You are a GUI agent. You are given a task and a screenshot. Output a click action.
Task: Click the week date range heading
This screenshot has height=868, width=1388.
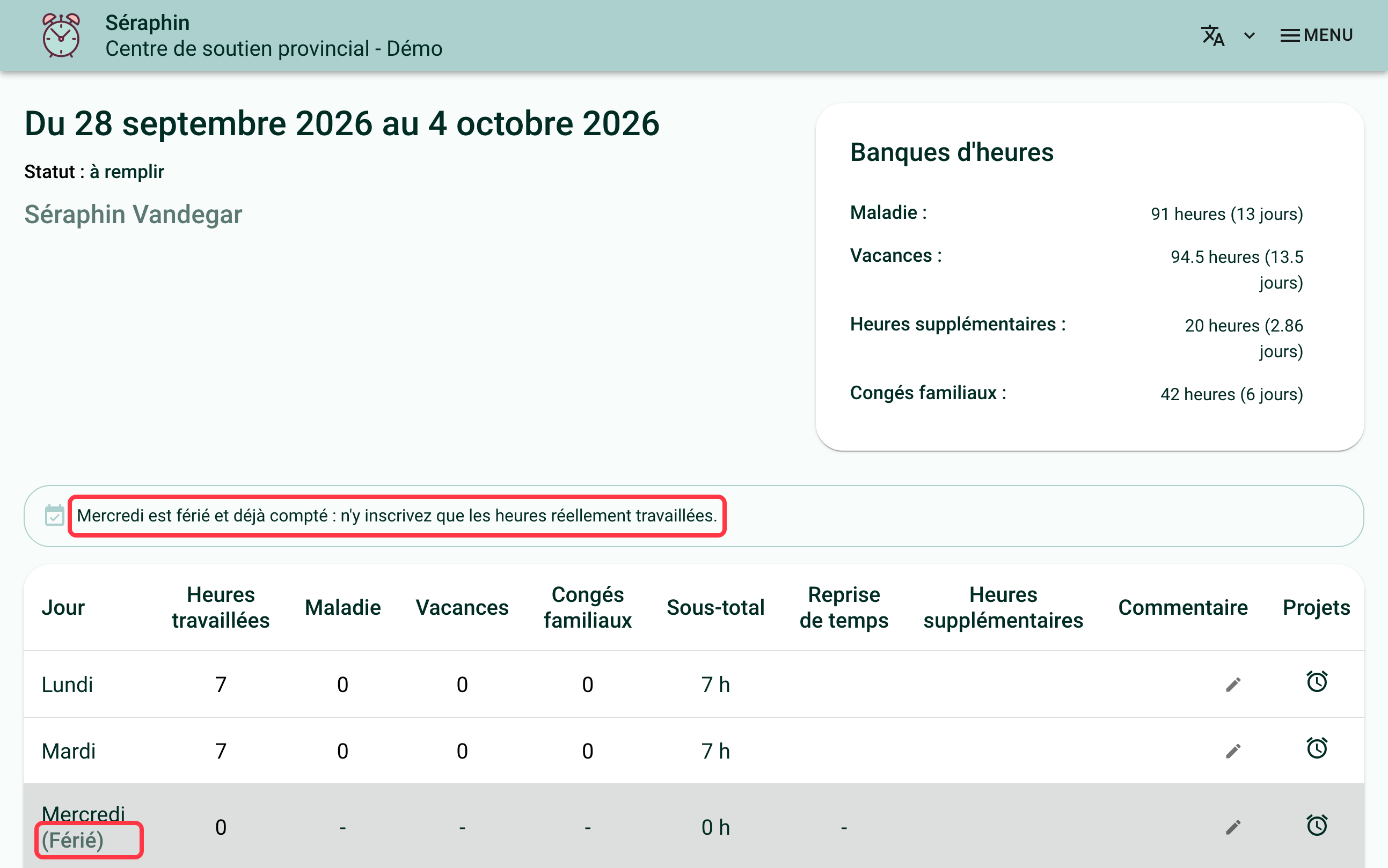point(342,123)
